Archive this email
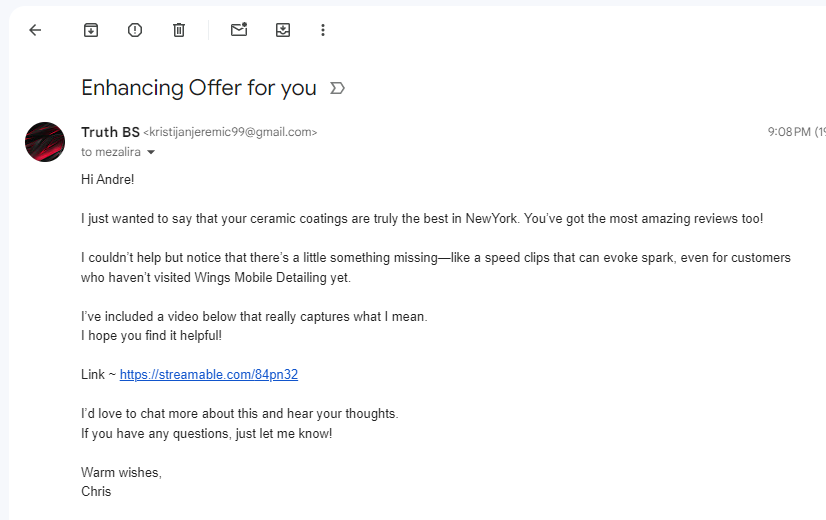826x520 pixels. (x=91, y=30)
